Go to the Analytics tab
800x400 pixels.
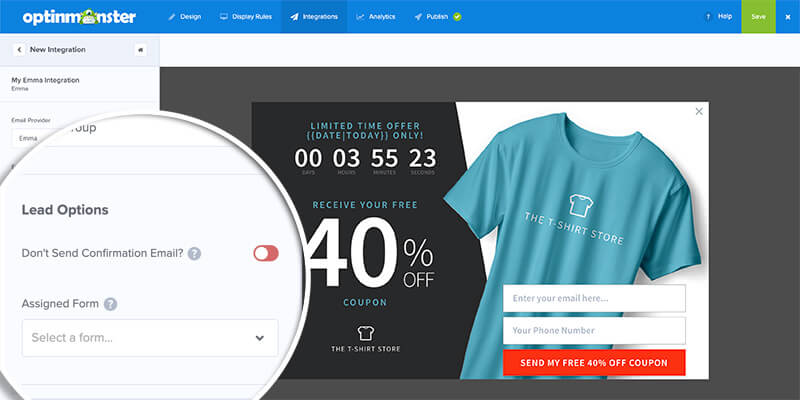point(376,17)
